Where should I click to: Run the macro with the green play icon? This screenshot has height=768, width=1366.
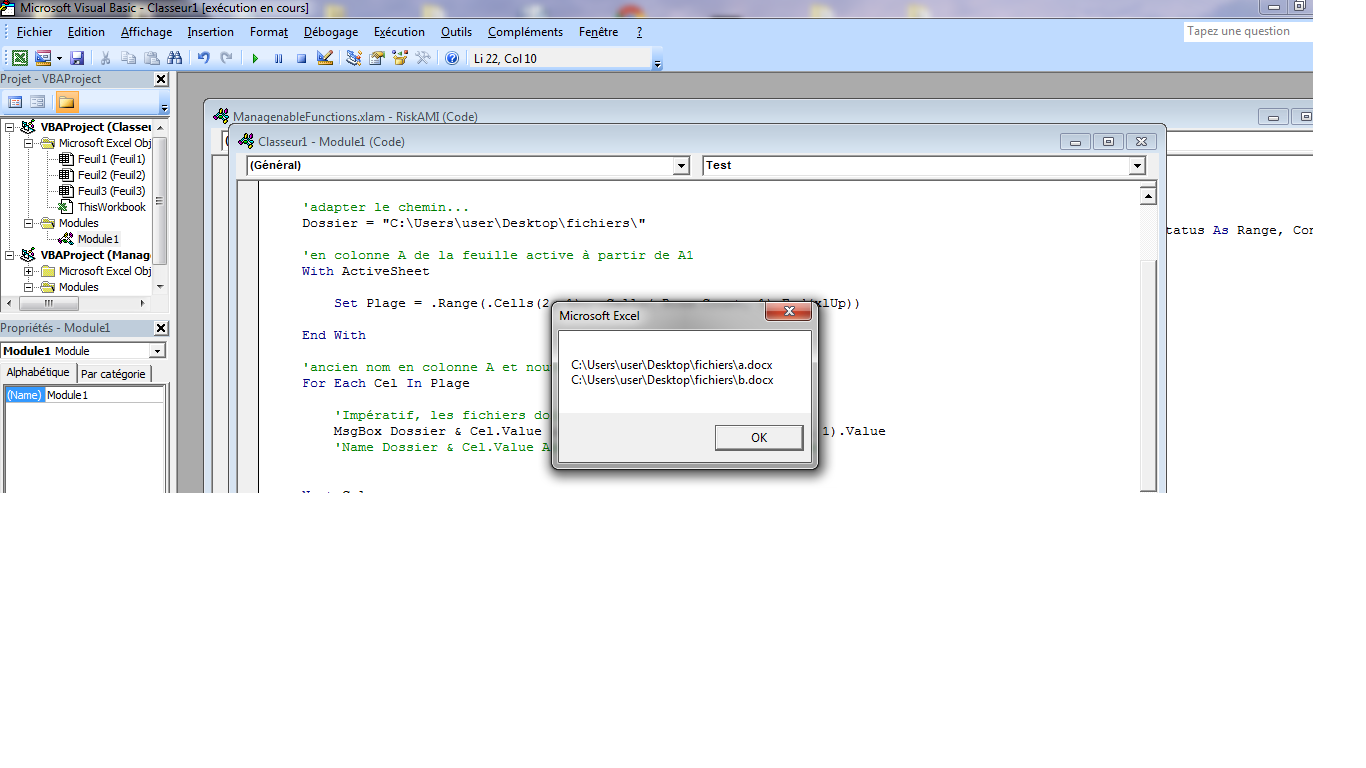(255, 58)
